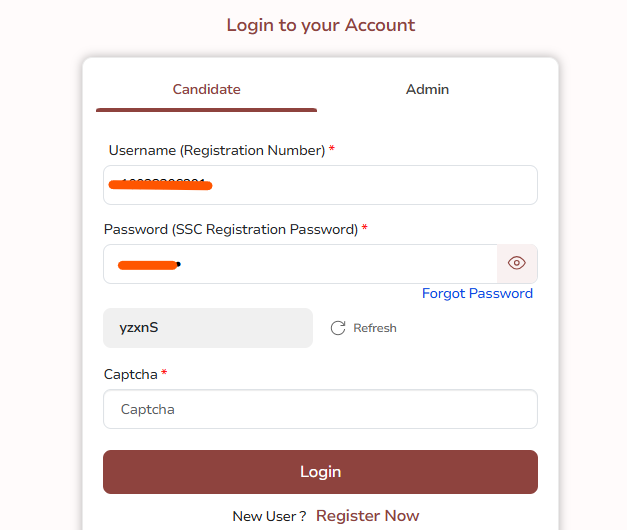
Task: Click the Username (Registration Number) label
Action: pyautogui.click(x=216, y=150)
